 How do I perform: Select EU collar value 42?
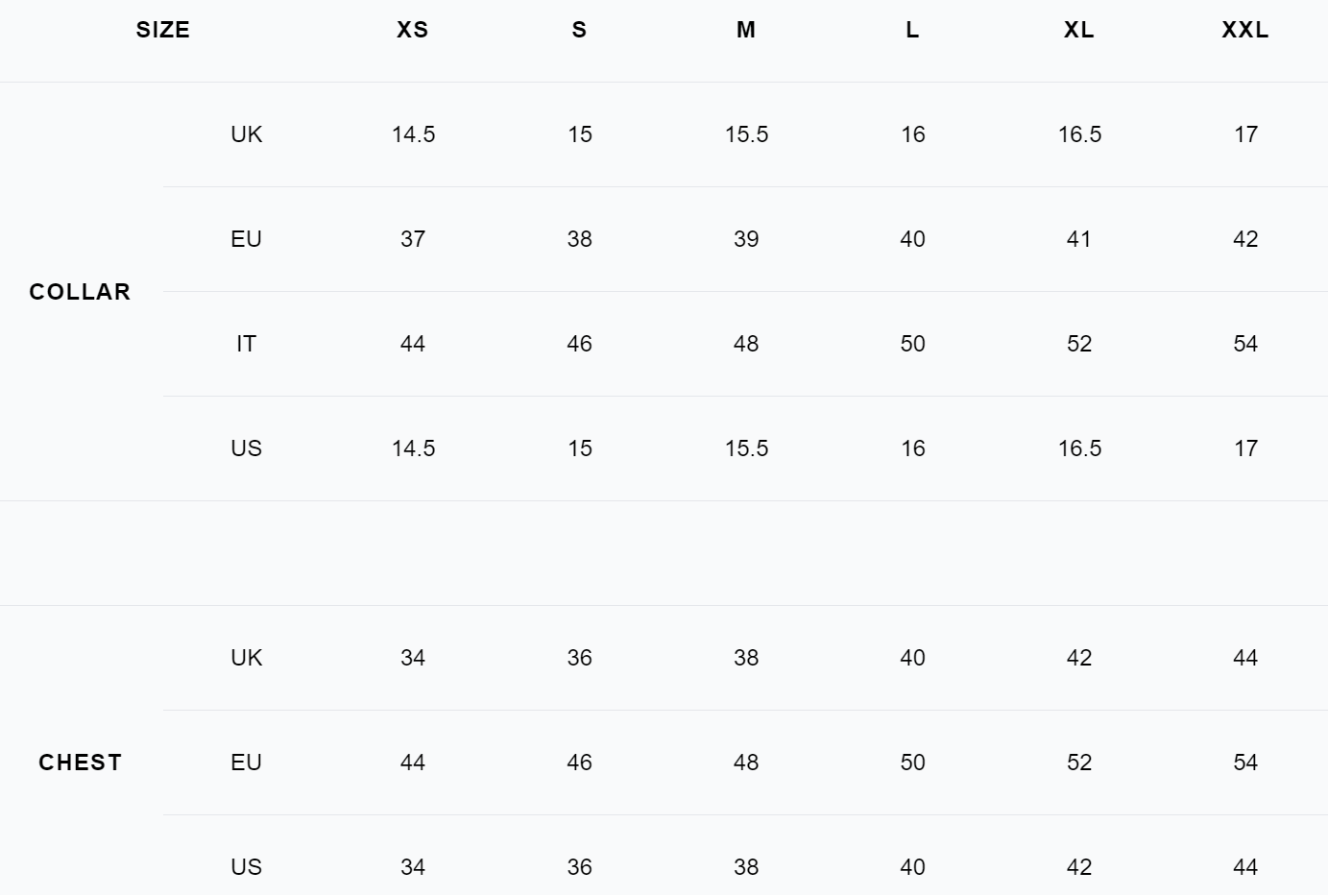1245,239
